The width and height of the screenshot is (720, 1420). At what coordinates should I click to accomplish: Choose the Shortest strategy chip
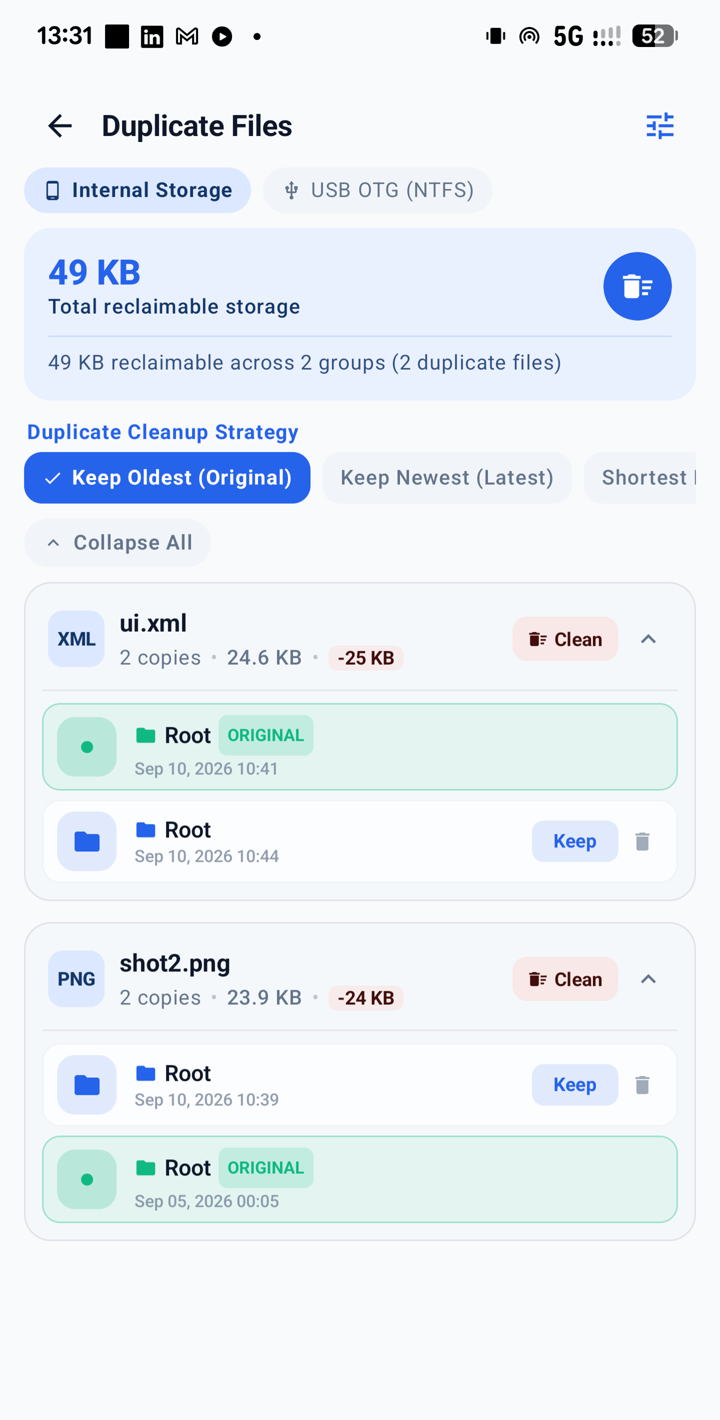tap(640, 478)
